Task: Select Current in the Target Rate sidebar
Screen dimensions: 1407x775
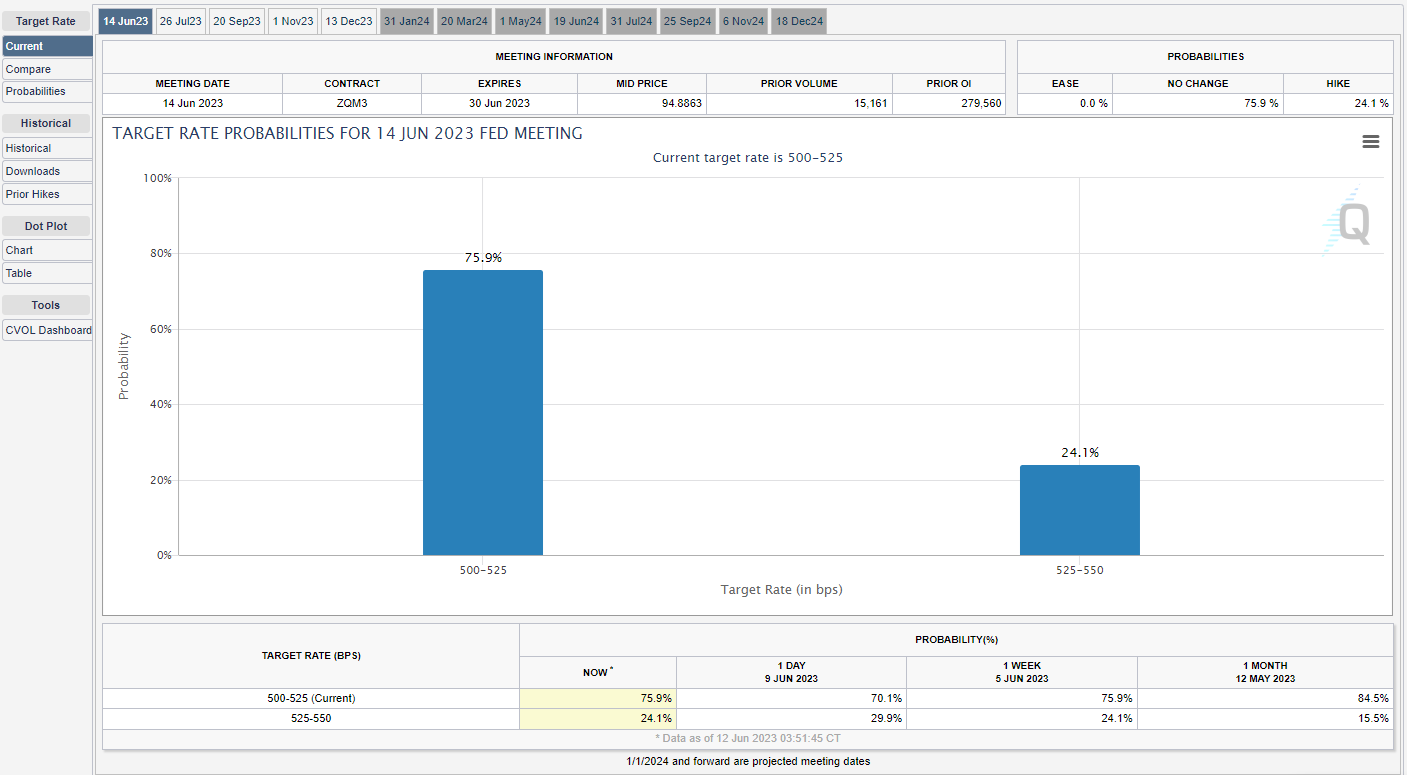Action: [47, 46]
